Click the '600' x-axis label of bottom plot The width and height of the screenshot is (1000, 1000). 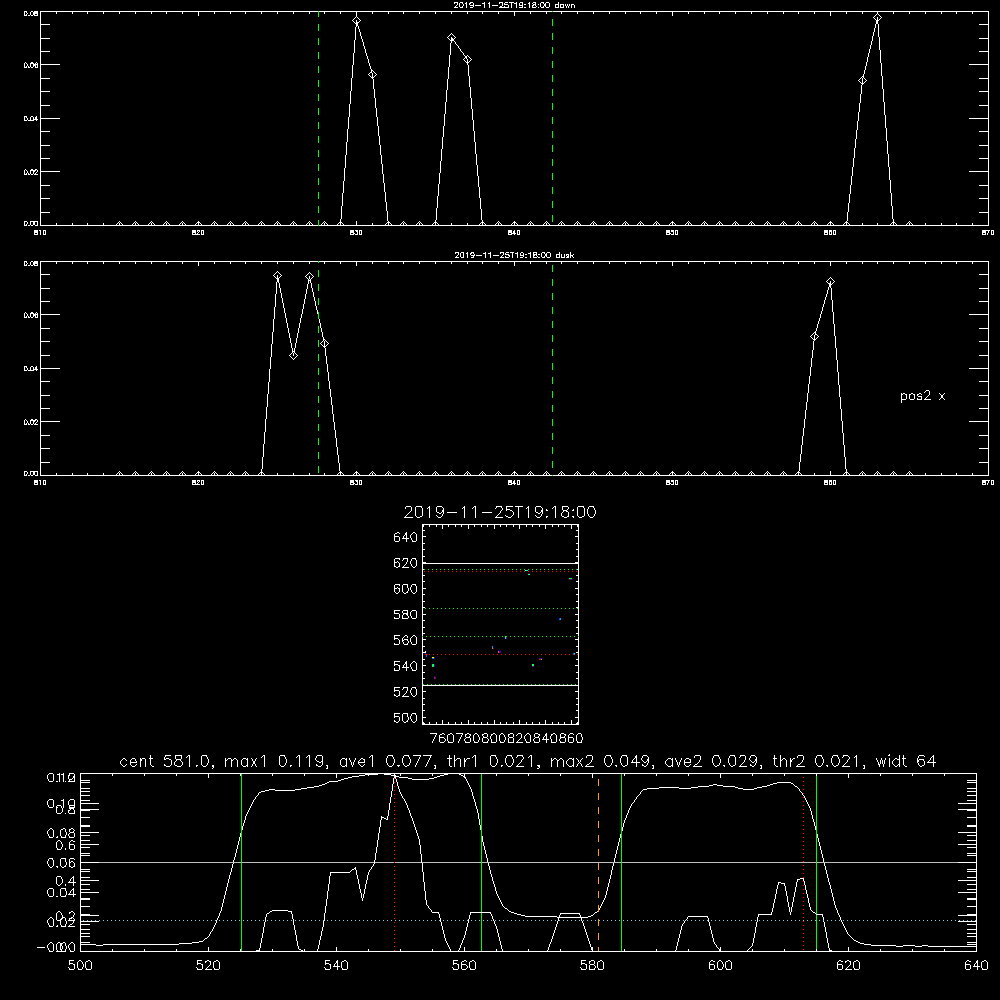pyautogui.click(x=720, y=966)
